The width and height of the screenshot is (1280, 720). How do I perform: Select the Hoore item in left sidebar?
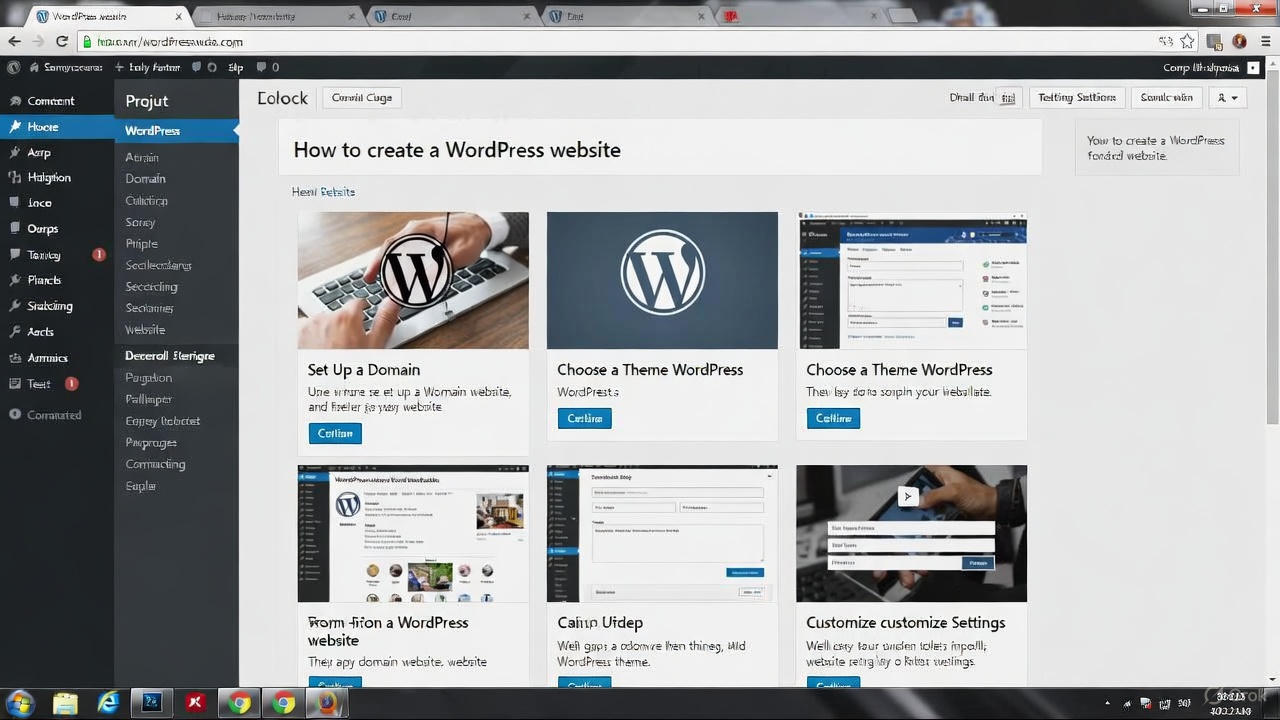[43, 127]
